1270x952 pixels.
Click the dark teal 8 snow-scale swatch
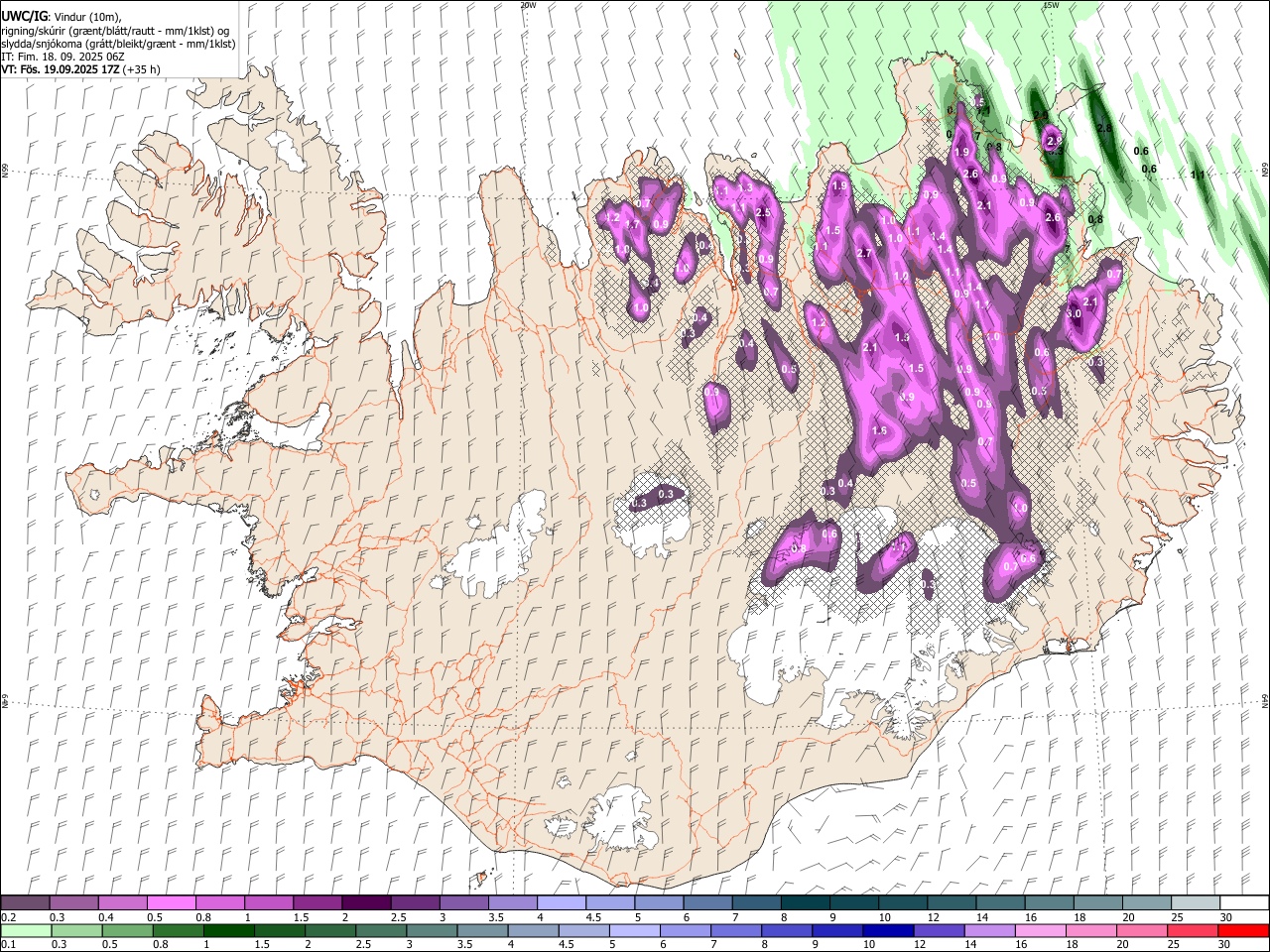[805, 903]
